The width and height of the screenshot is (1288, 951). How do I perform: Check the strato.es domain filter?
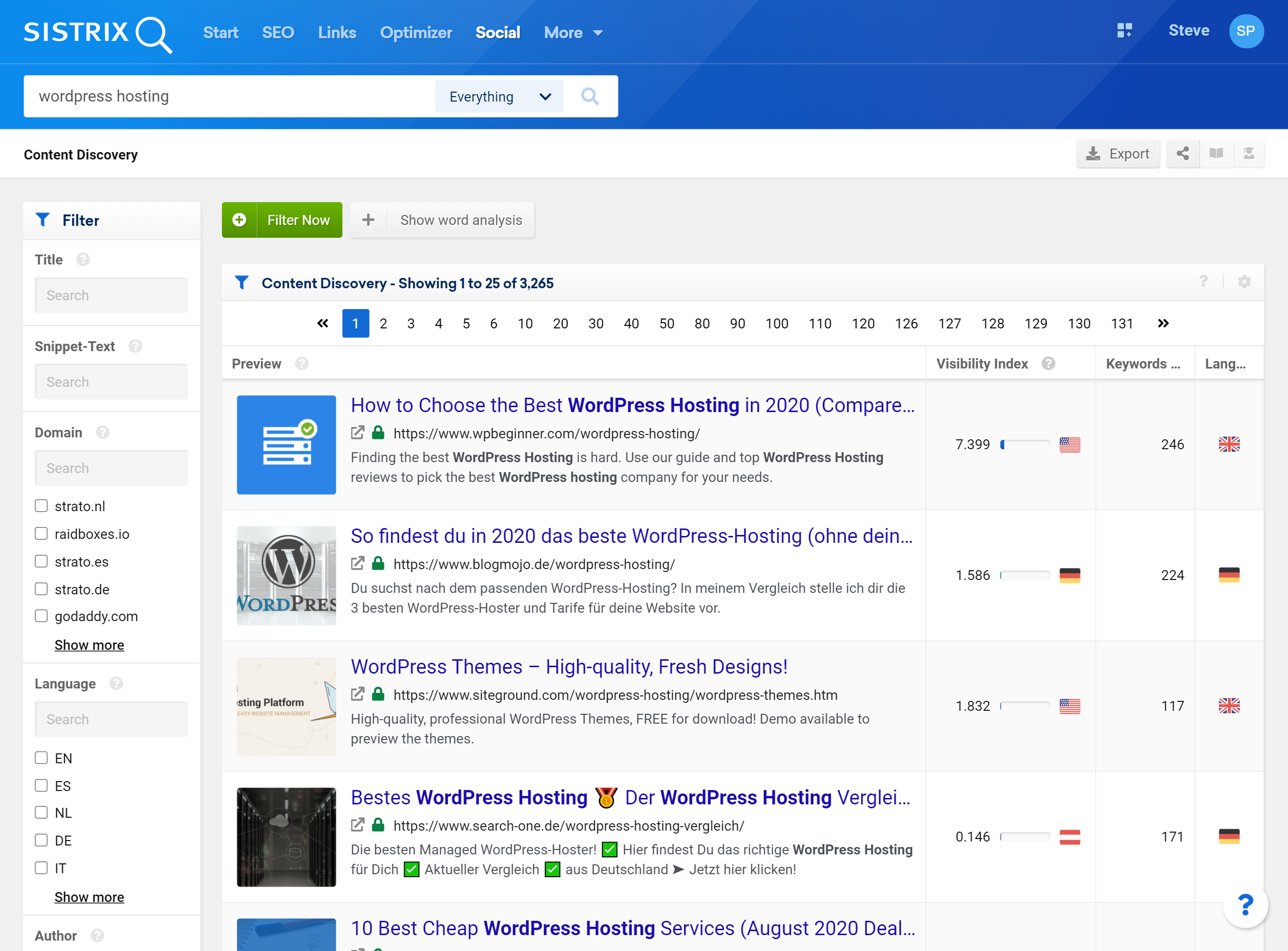coord(41,561)
